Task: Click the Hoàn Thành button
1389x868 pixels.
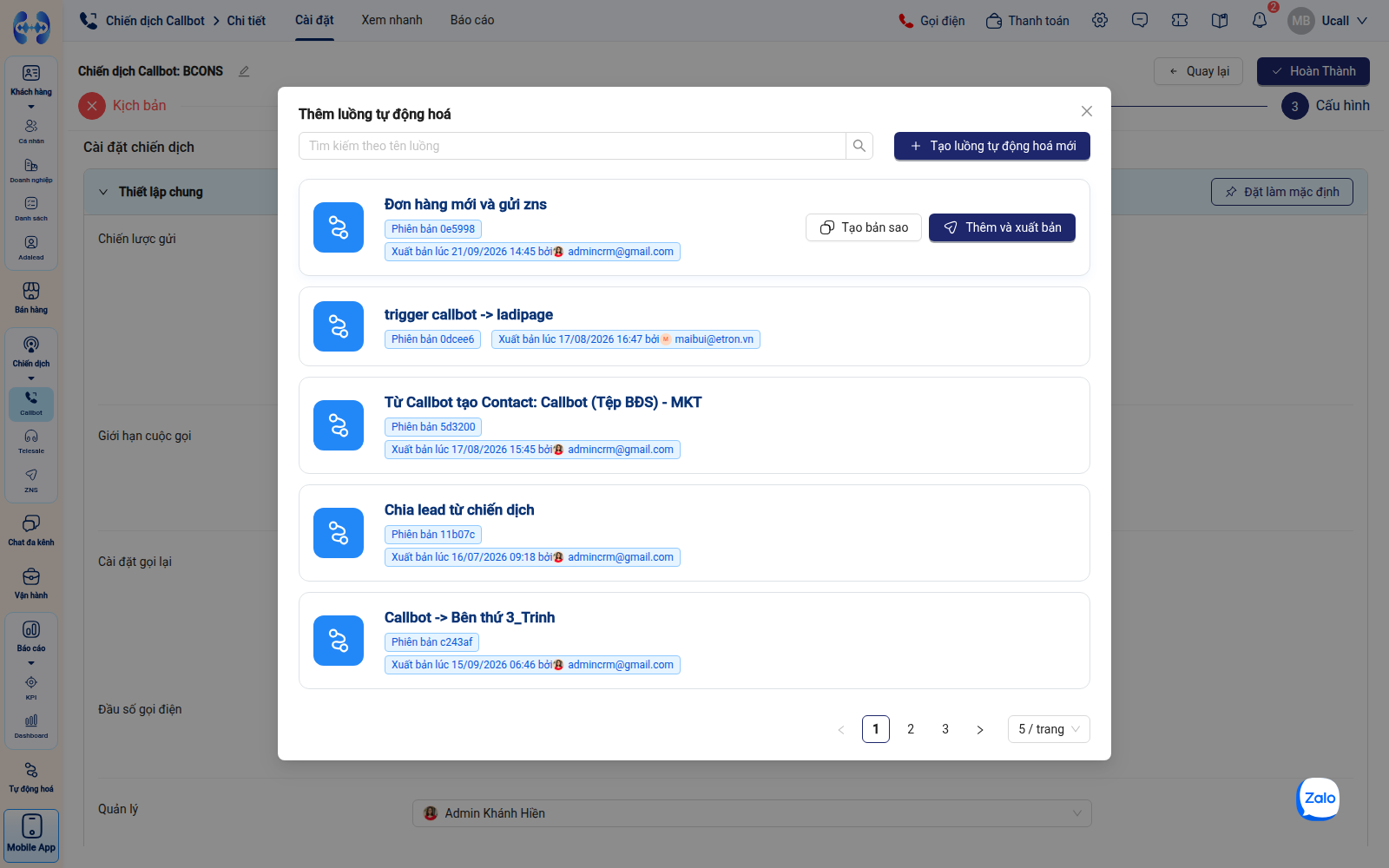Action: click(x=1313, y=71)
